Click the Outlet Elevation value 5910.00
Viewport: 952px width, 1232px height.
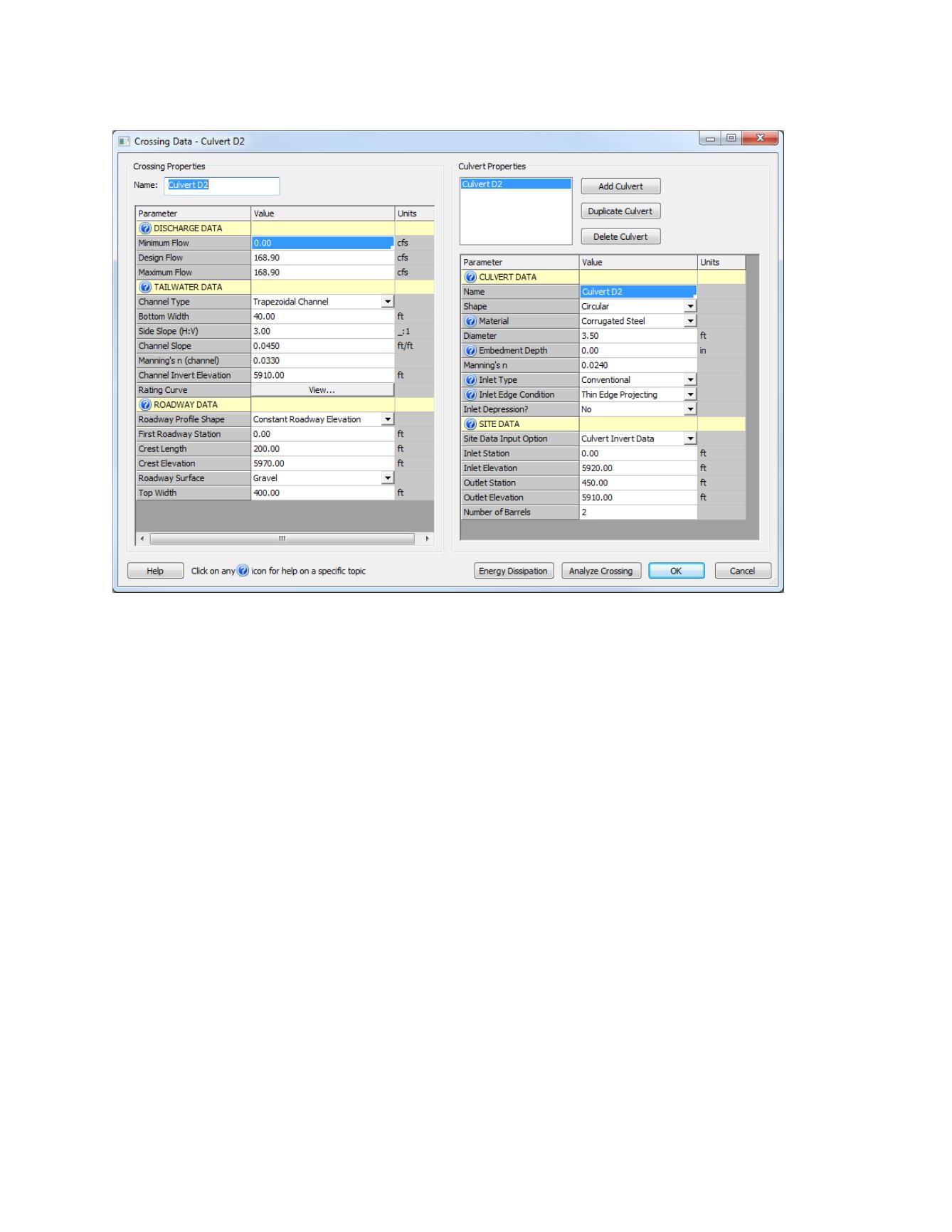coord(638,497)
